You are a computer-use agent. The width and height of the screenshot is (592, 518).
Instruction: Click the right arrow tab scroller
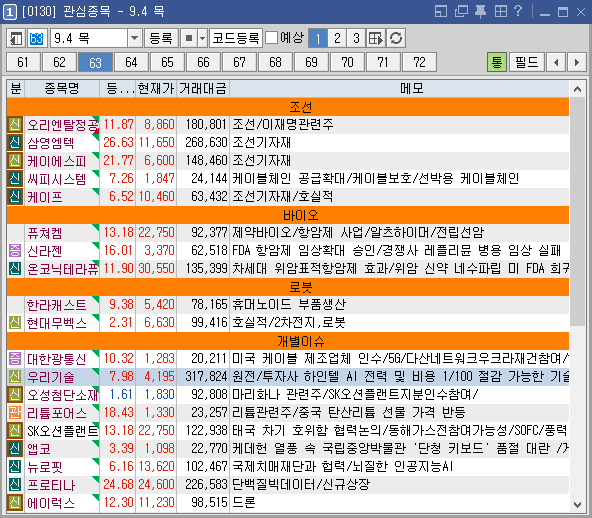click(x=577, y=62)
